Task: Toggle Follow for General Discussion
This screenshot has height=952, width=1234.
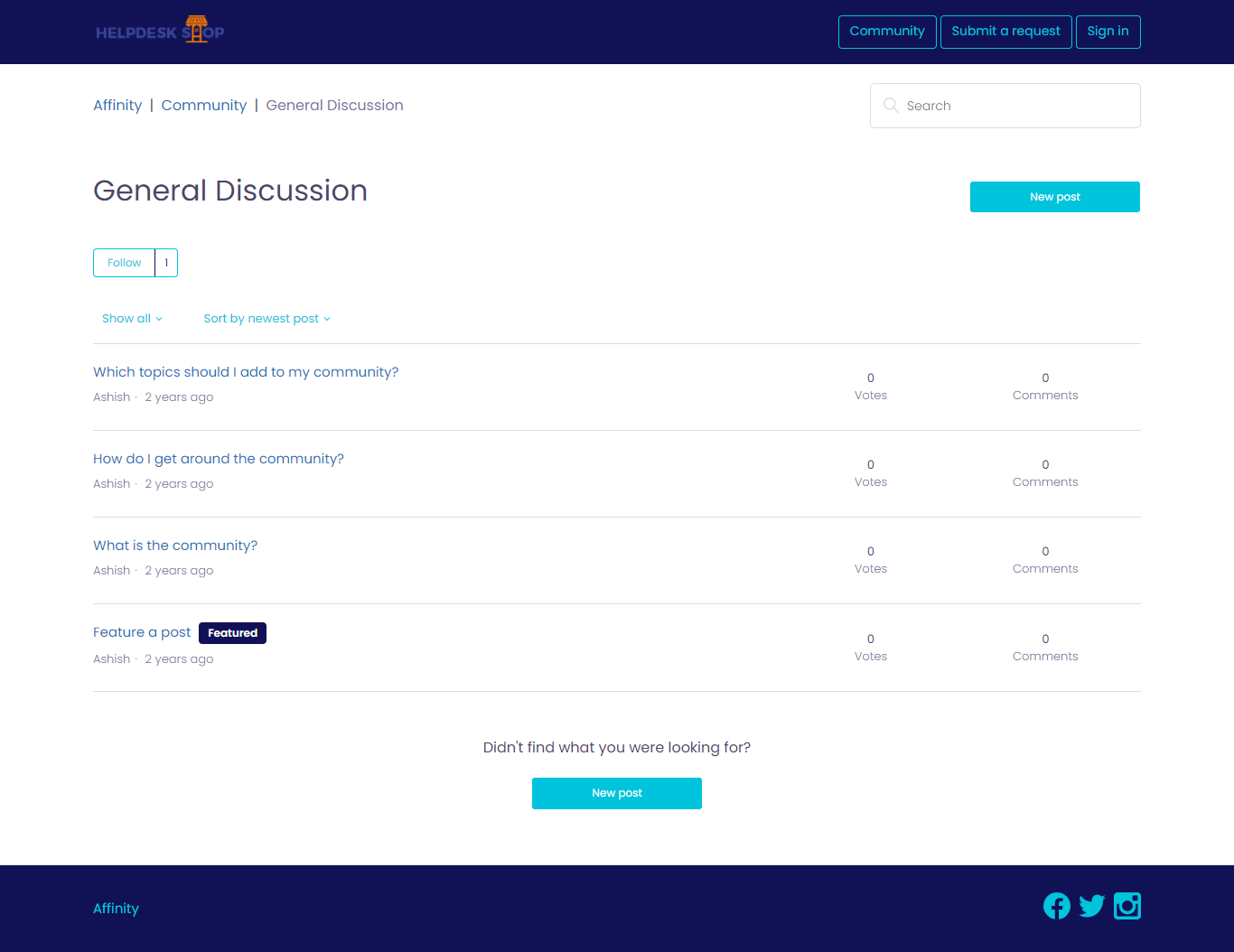Action: [x=125, y=263]
